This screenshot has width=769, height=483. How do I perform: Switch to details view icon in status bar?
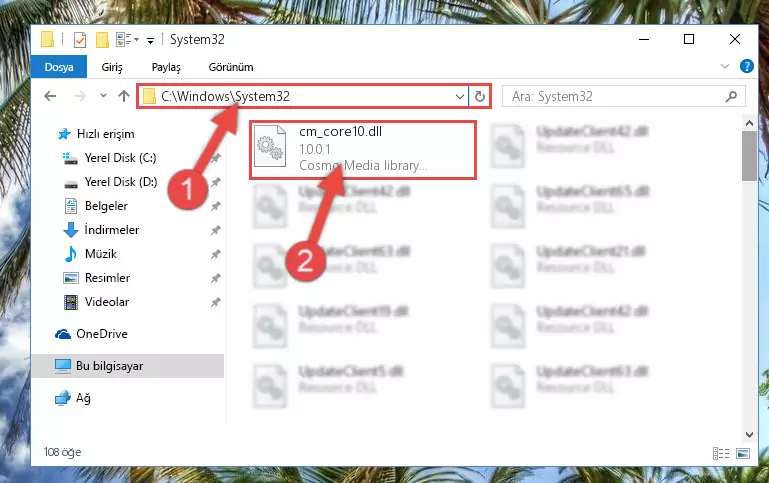click(720, 454)
